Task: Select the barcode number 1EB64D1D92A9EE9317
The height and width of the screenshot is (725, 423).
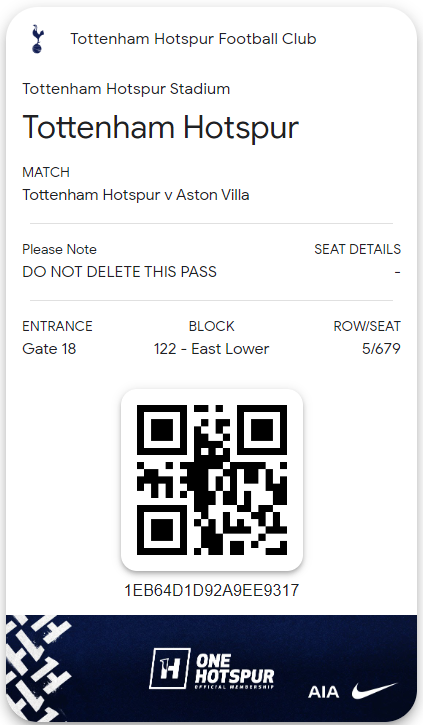Action: [x=212, y=590]
